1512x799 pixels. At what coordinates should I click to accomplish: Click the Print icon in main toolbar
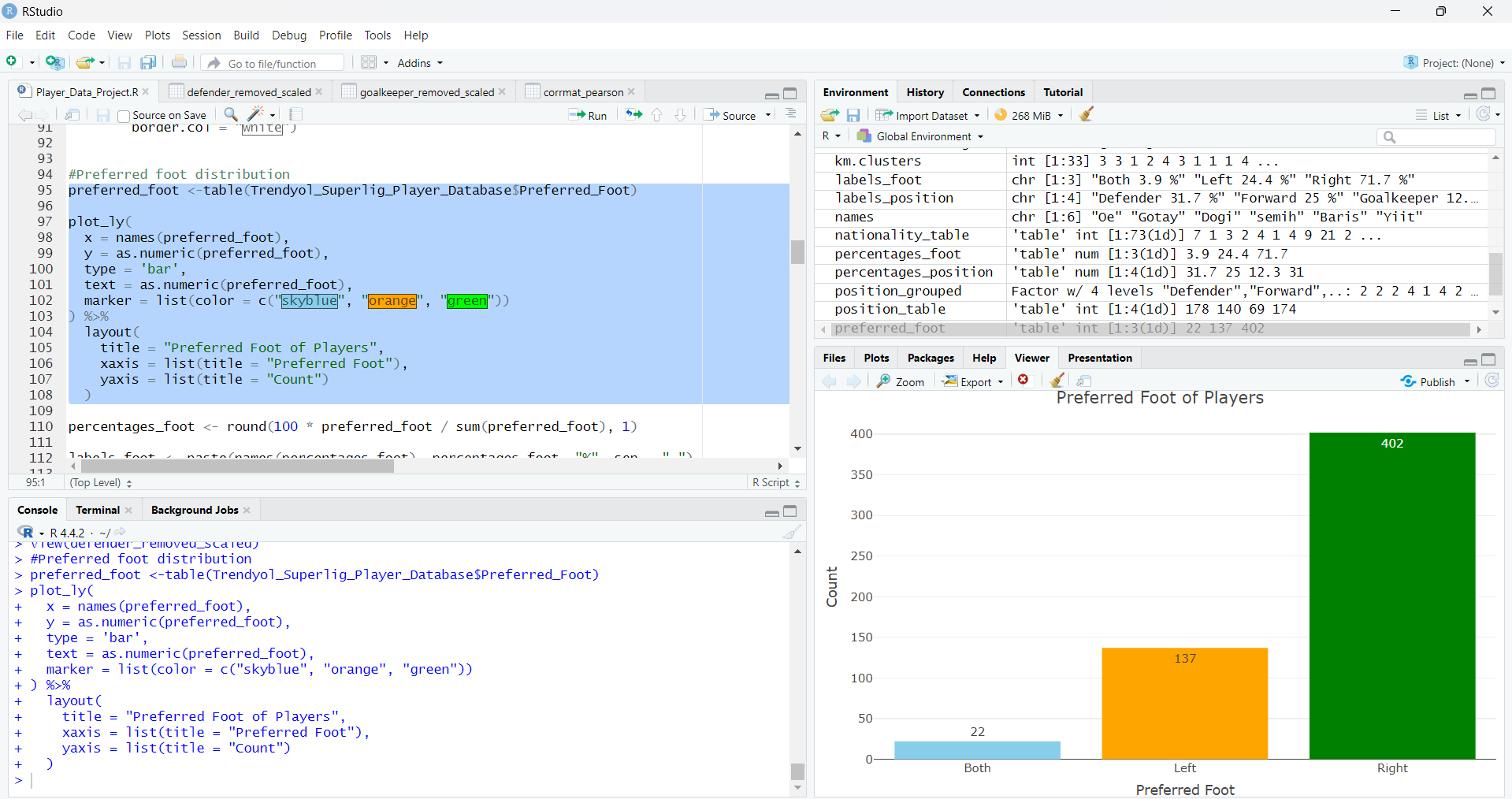point(180,62)
